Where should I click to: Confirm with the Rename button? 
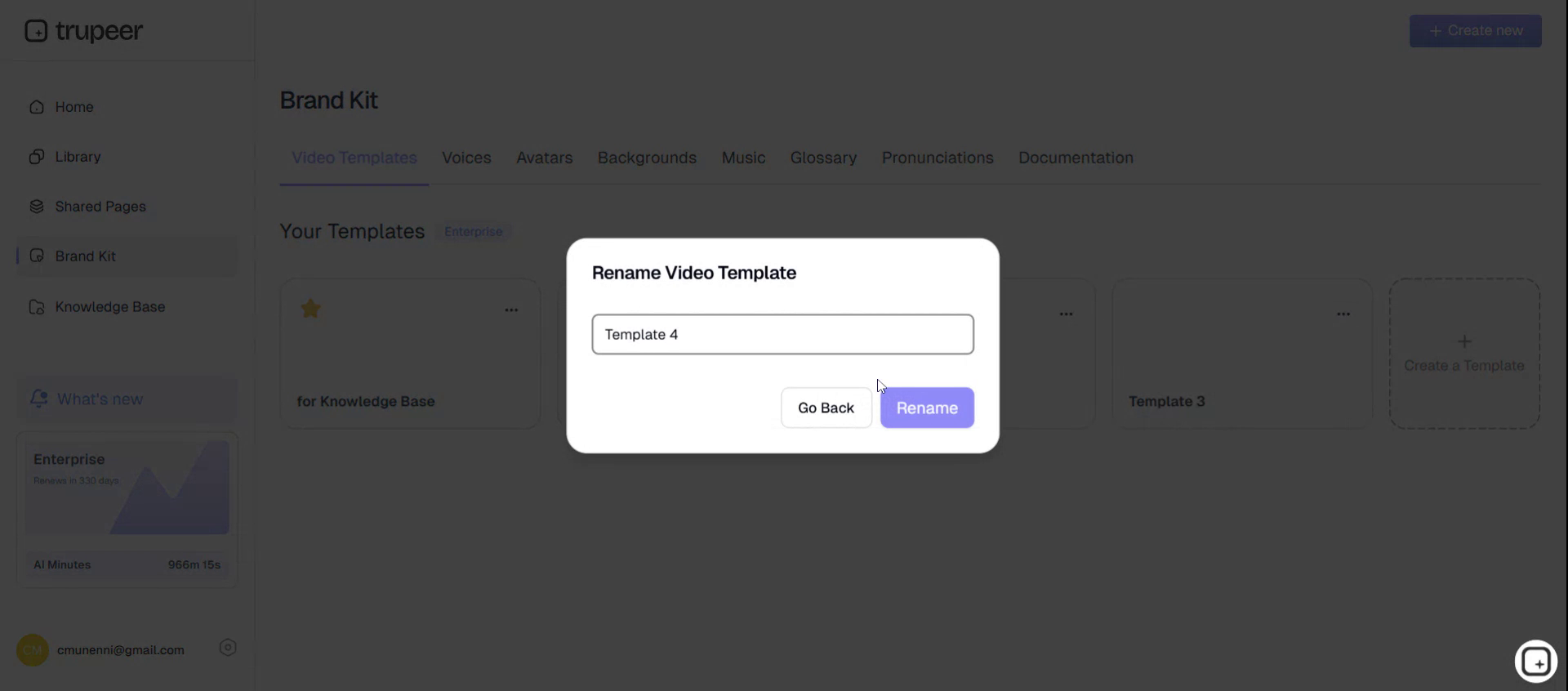pos(926,408)
